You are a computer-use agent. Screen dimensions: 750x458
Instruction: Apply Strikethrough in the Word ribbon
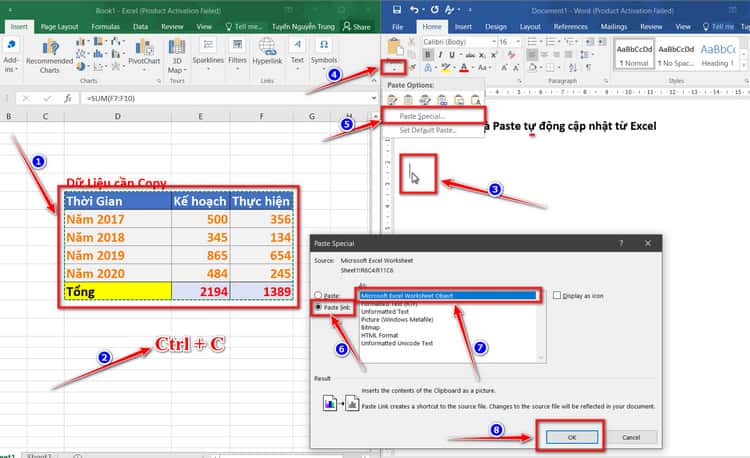[x=471, y=55]
